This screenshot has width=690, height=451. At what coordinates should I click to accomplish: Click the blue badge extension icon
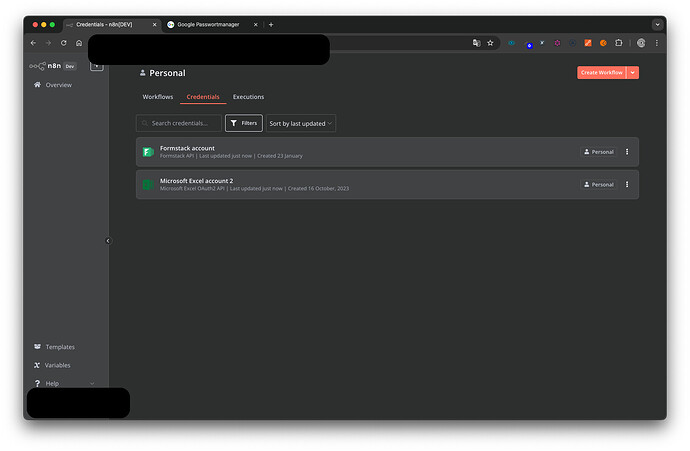(x=529, y=45)
